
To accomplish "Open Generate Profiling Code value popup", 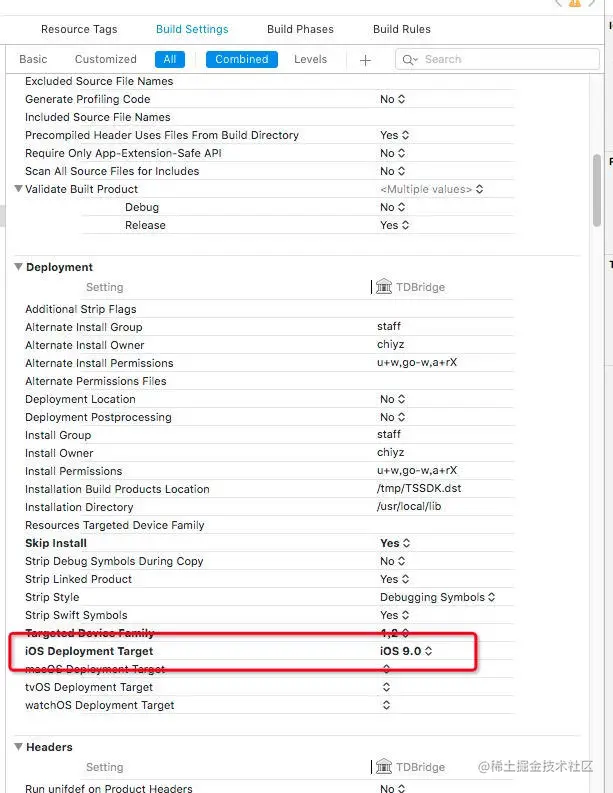I will click(x=393, y=99).
